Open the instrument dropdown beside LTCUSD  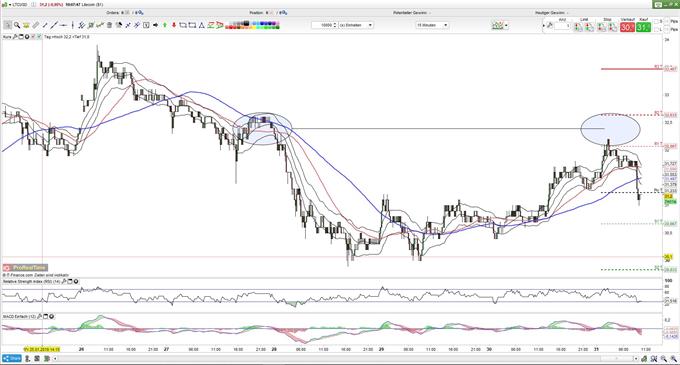tap(10, 4)
